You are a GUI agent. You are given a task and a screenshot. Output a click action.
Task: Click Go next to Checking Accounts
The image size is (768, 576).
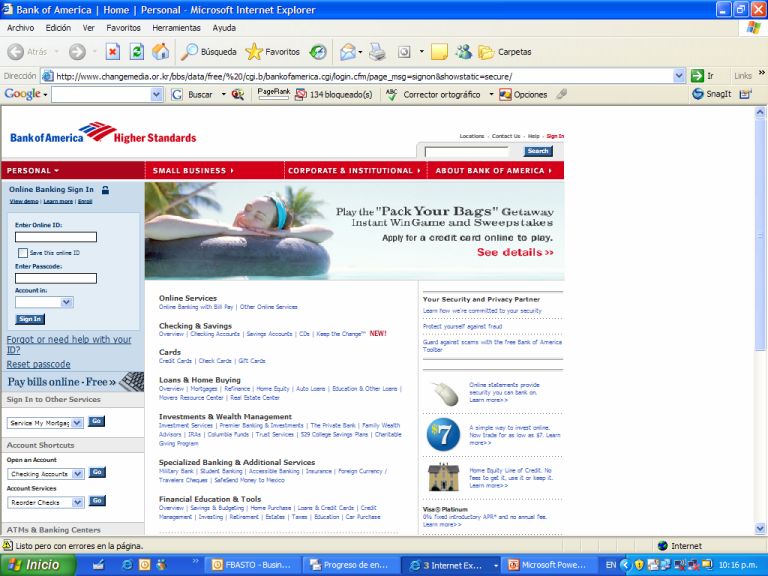tap(97, 472)
